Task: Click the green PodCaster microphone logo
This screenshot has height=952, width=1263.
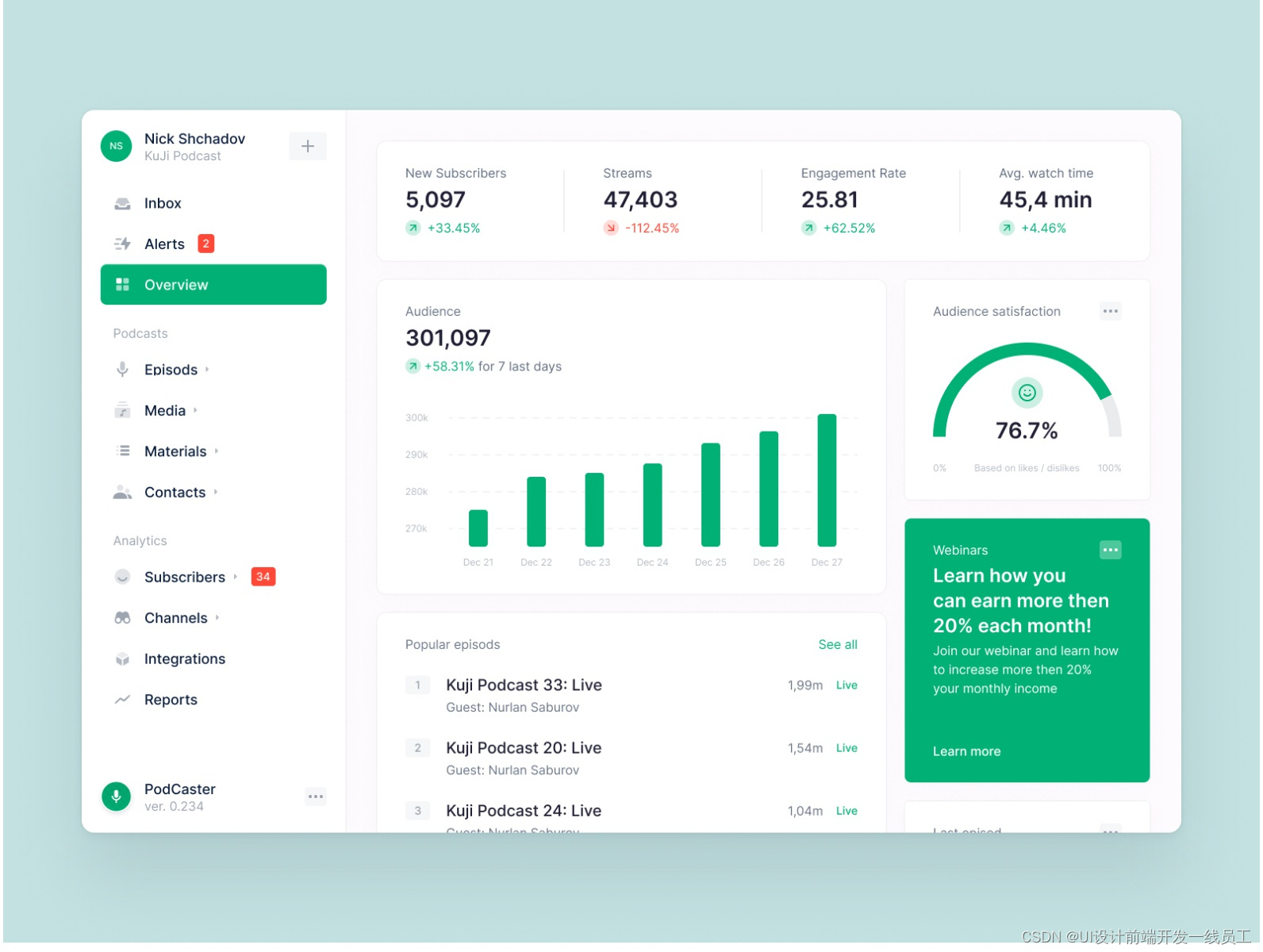Action: [117, 797]
